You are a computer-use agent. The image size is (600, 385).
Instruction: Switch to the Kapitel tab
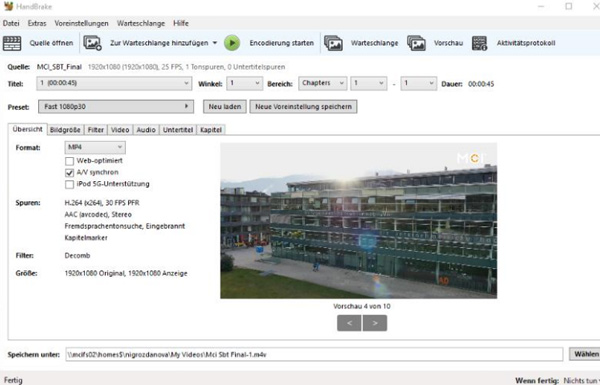tap(211, 130)
